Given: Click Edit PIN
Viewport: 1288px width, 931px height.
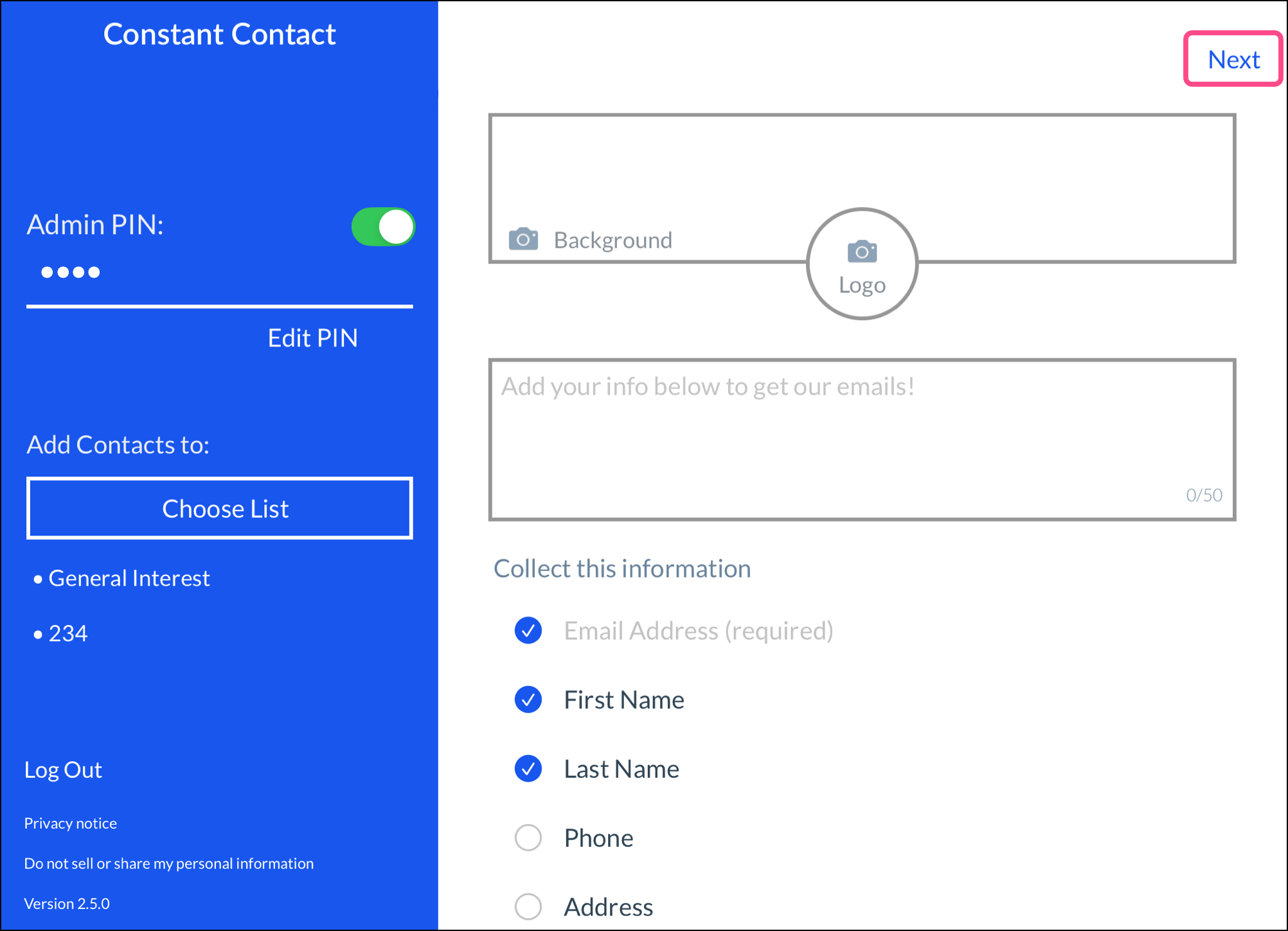Looking at the screenshot, I should pyautogui.click(x=312, y=338).
